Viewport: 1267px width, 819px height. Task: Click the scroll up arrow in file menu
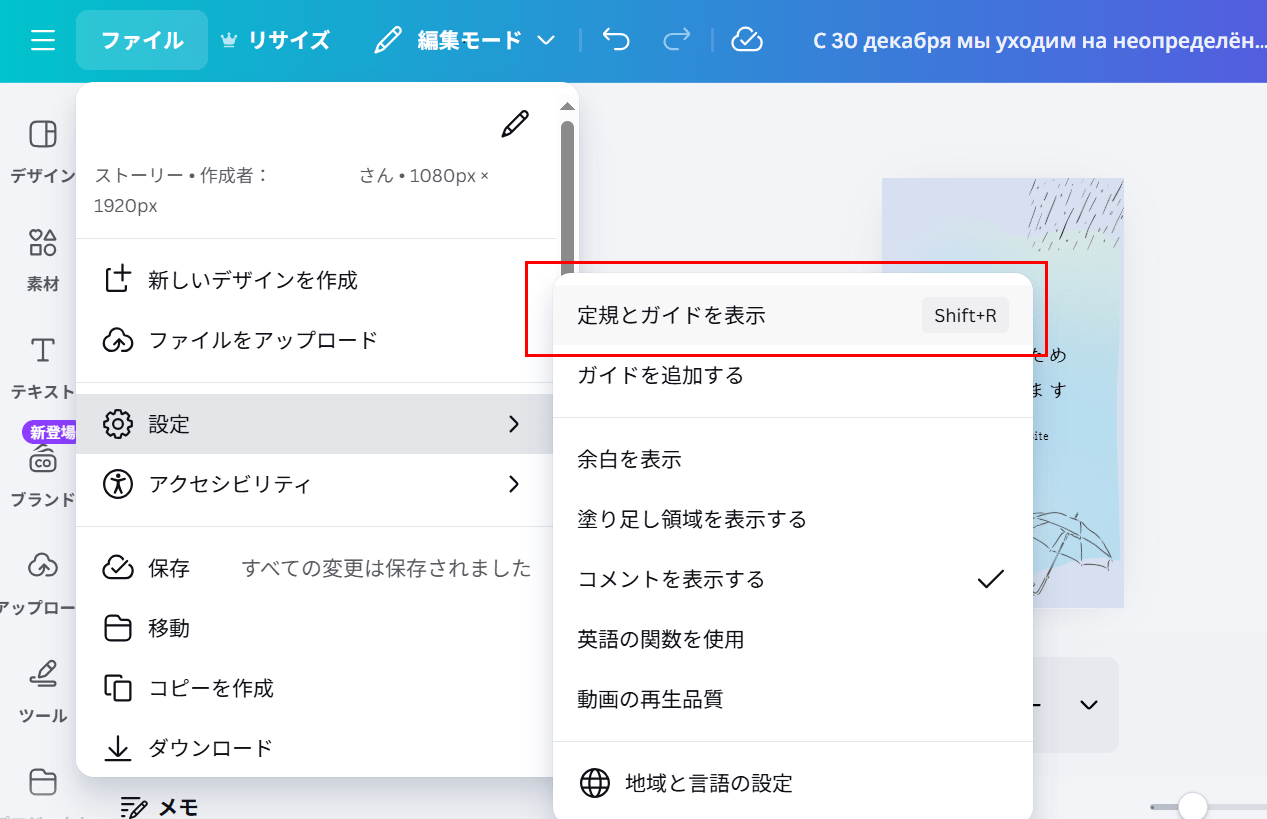567,106
